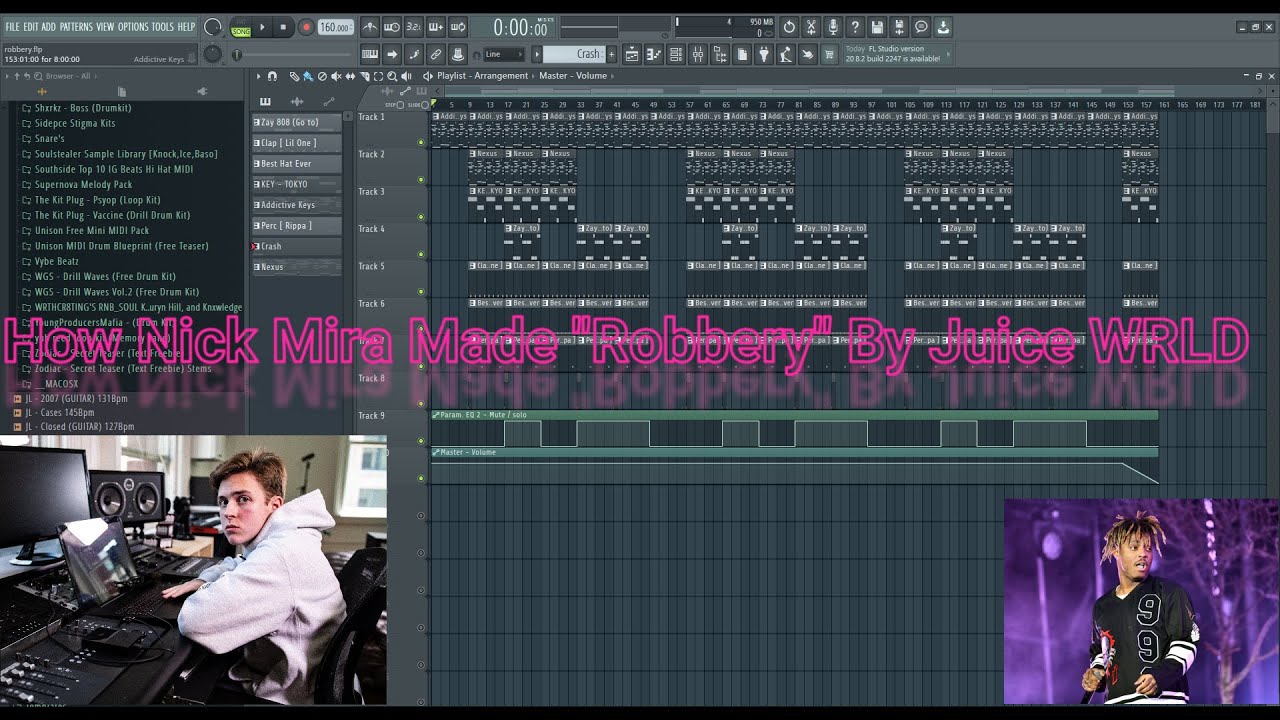Open the EDIT menu

31,27
